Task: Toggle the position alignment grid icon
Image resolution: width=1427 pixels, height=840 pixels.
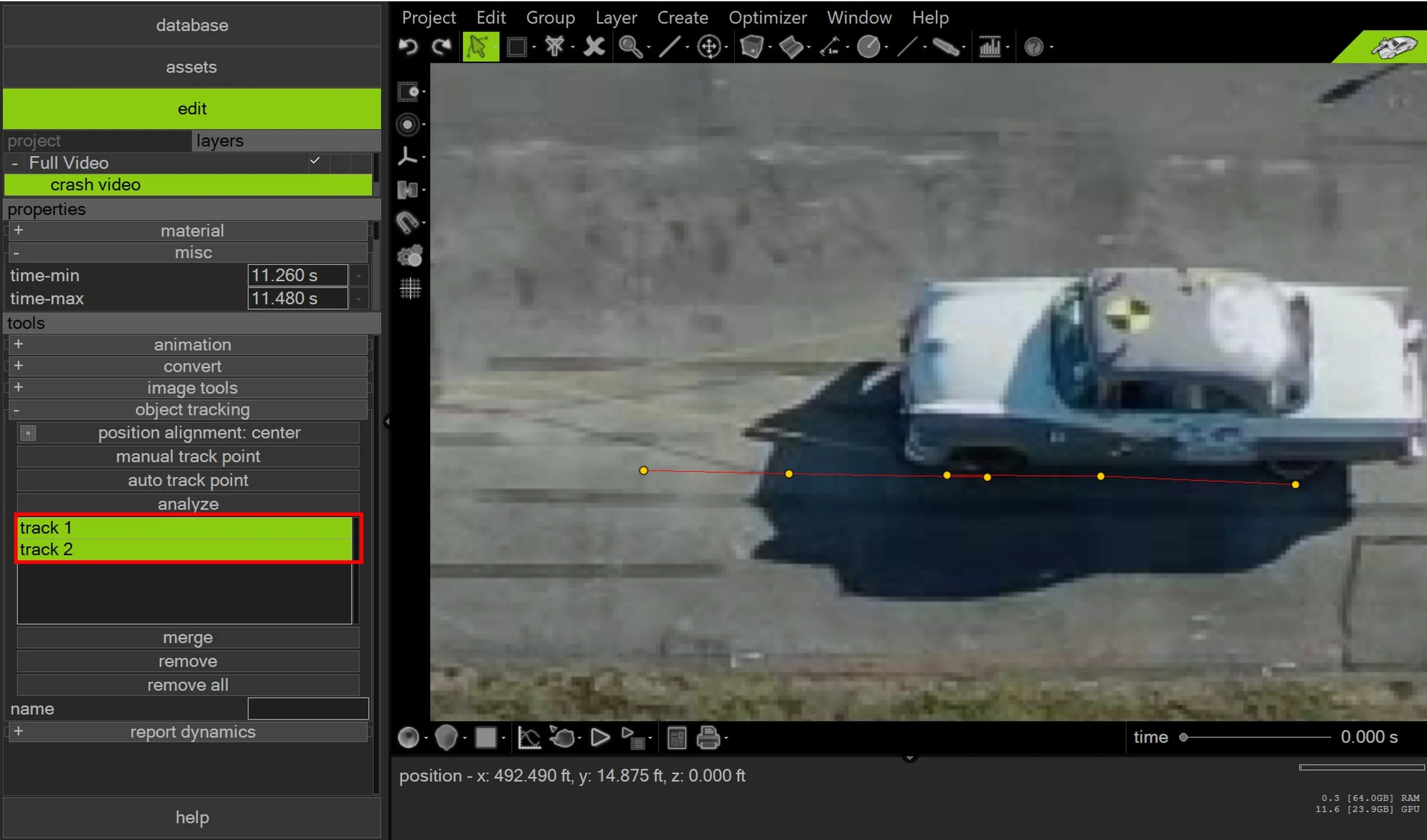Action: [27, 433]
